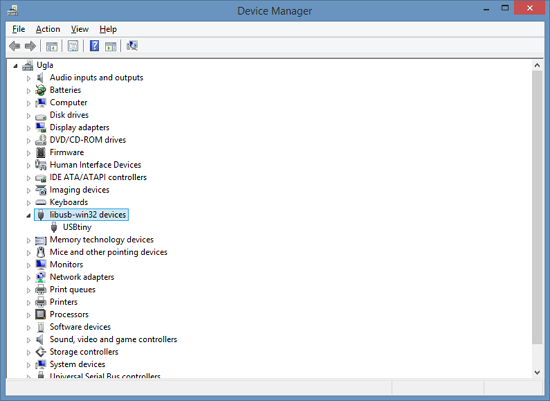Minimize the Device Manager window
Screen dimensions: 550x401
(486, 9)
